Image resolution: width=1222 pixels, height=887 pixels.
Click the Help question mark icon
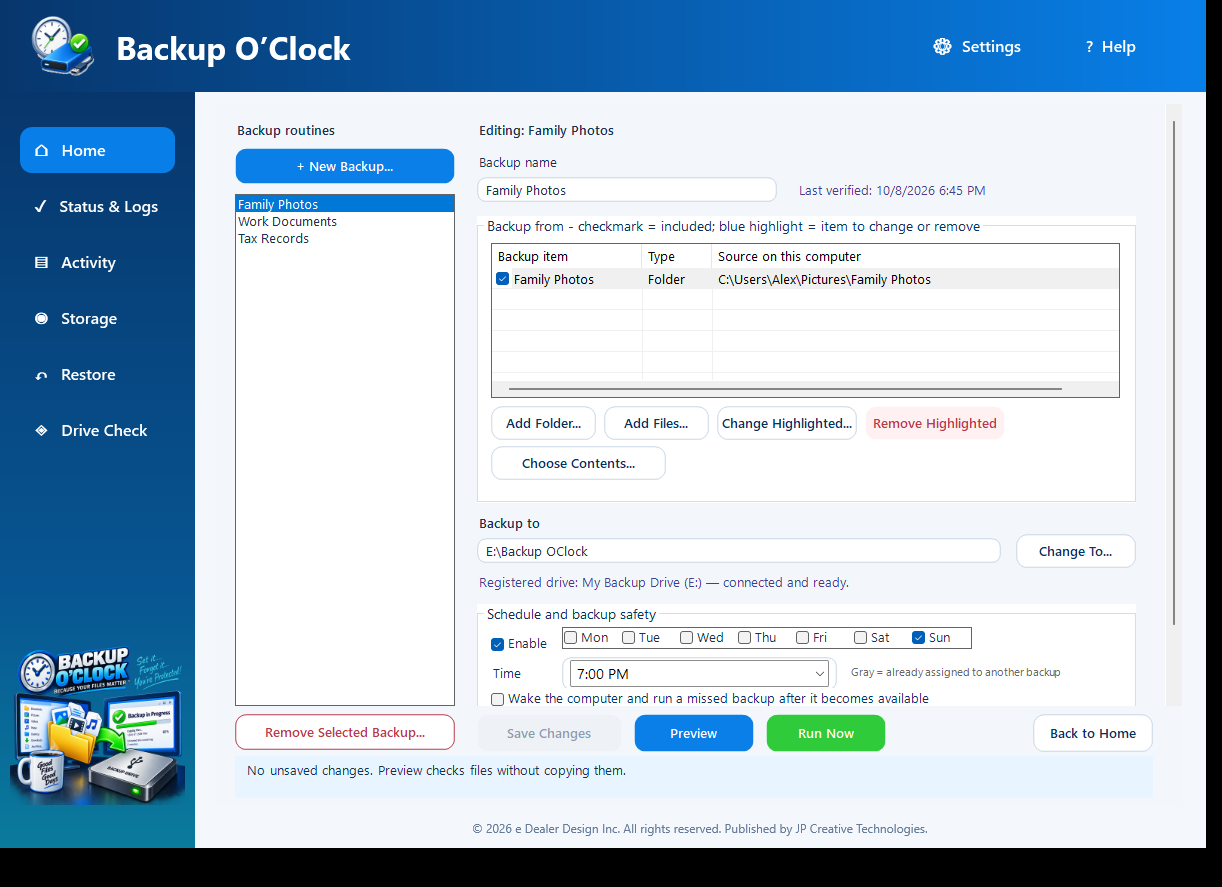click(1089, 47)
